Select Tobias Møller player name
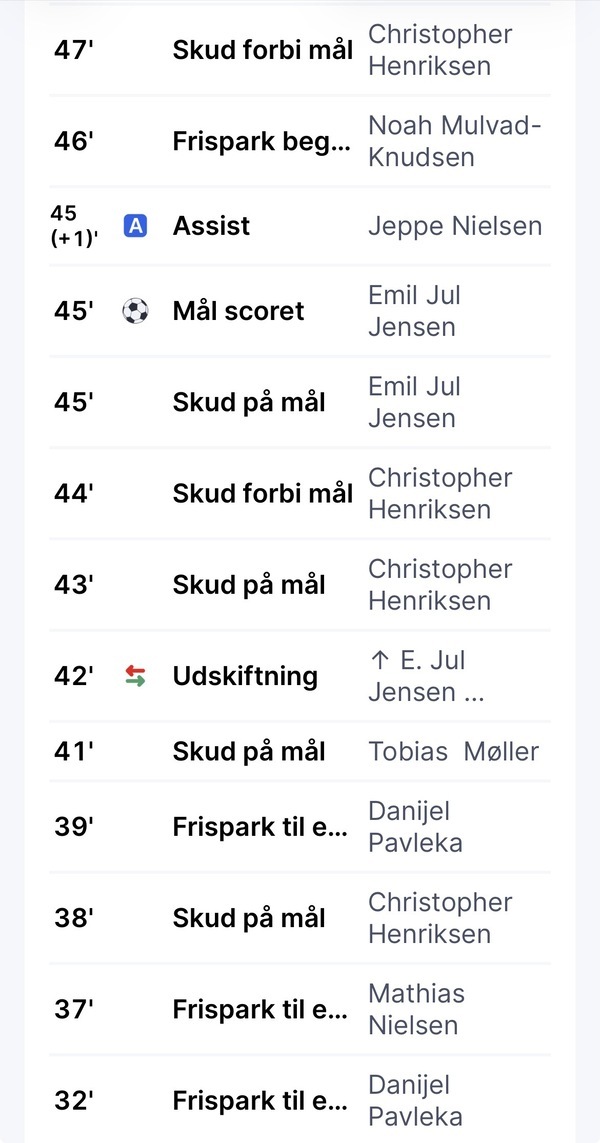This screenshot has height=1143, width=600. tap(453, 752)
